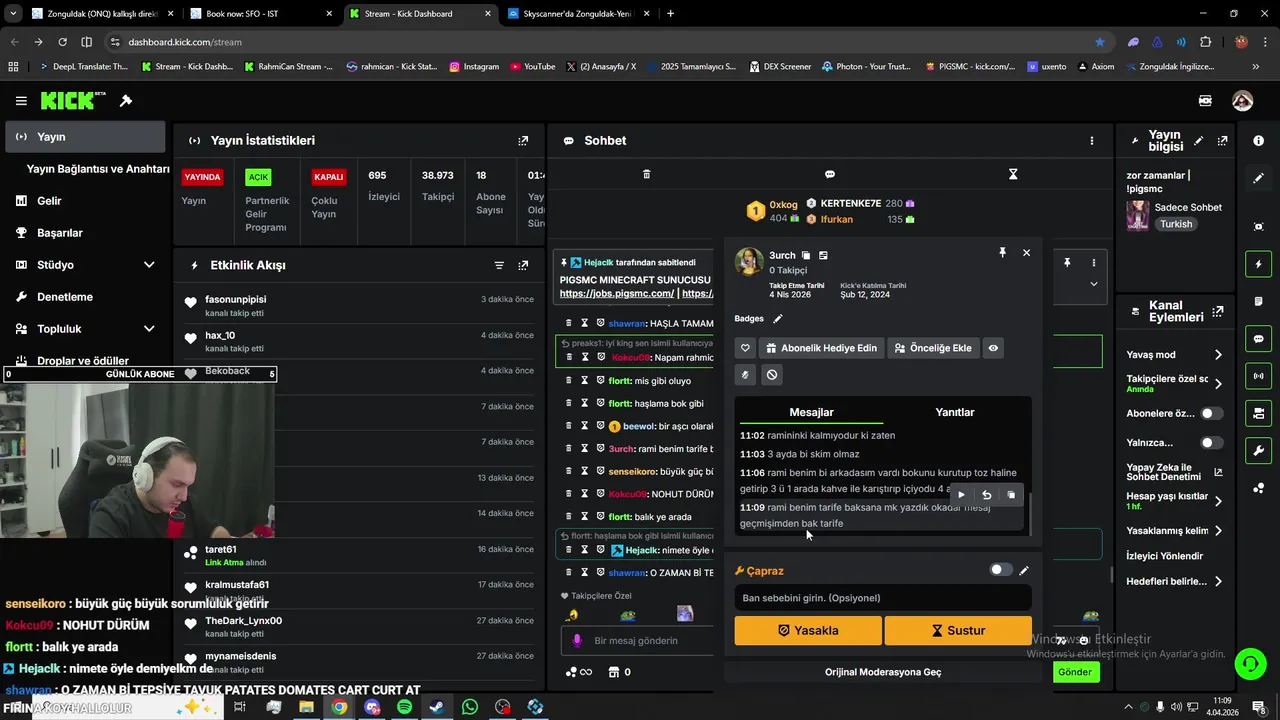Viewport: 1280px width, 720px height.
Task: Edit Yayın bilgisi with the pencil icon
Action: 1198,141
